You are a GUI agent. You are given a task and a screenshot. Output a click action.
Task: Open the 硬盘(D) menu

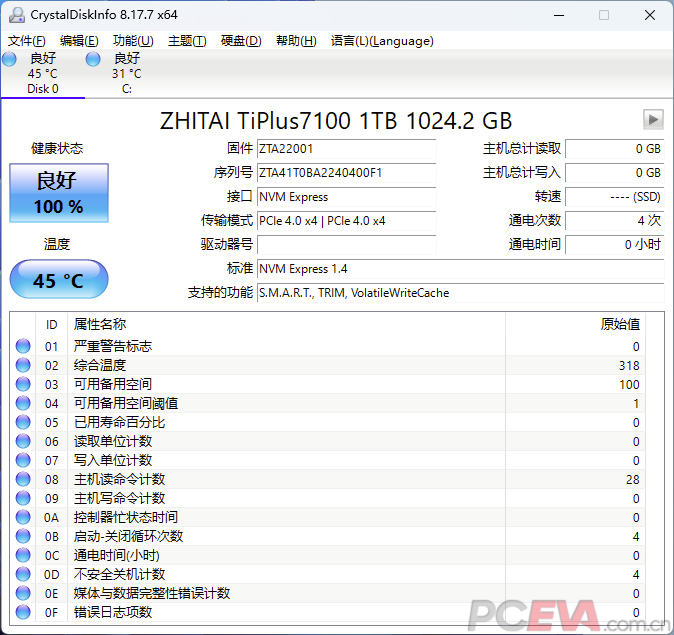[241, 41]
